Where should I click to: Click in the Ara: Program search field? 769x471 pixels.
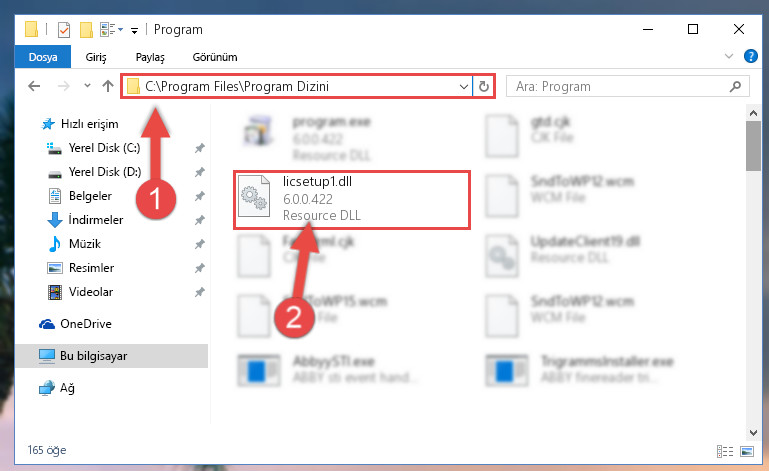point(620,87)
